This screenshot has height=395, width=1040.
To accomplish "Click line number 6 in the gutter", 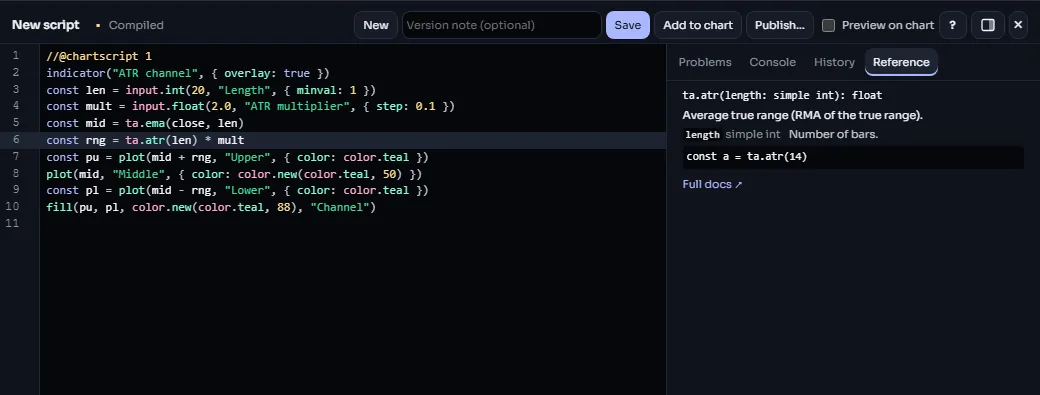I will point(16,140).
